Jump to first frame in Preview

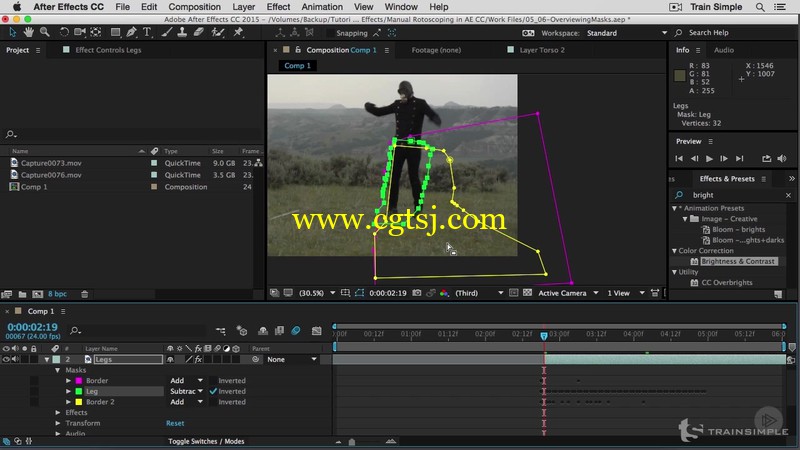point(679,159)
